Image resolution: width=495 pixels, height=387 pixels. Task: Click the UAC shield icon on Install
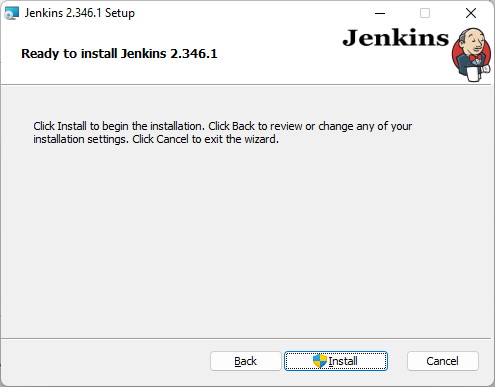pos(320,361)
